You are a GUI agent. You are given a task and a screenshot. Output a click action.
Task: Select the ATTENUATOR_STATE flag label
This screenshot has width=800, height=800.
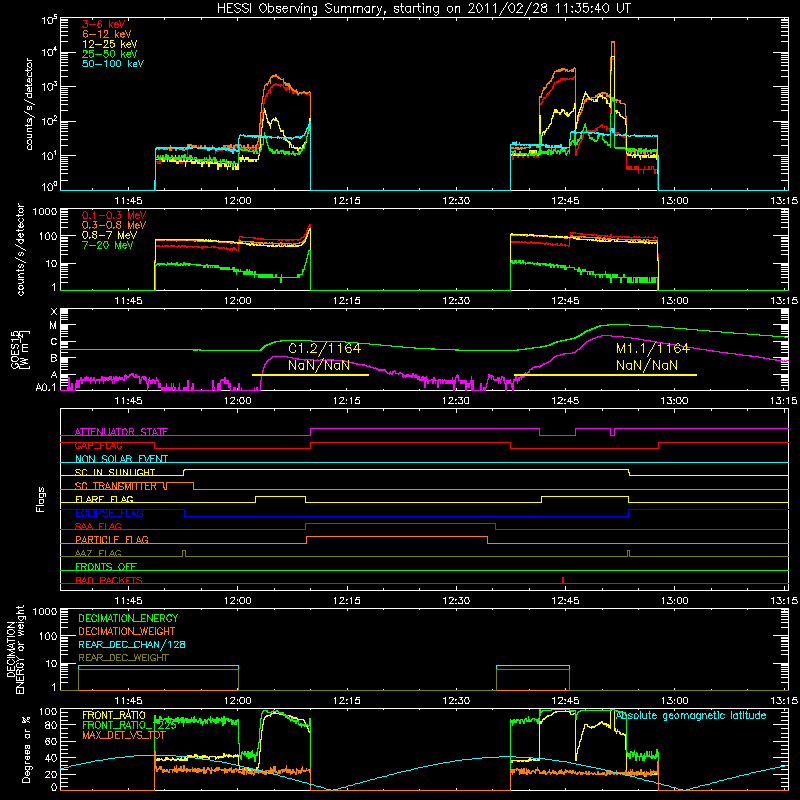point(121,432)
